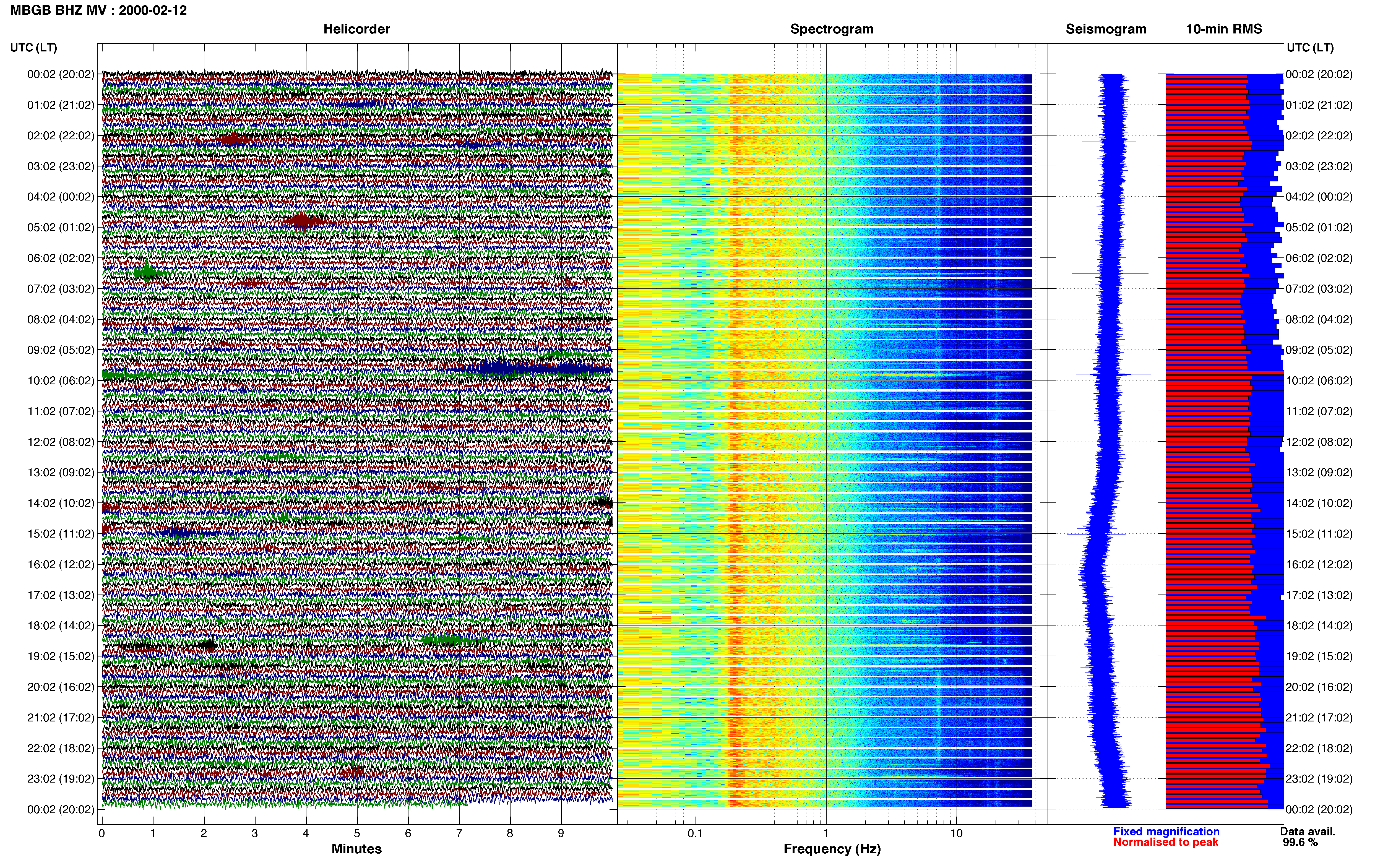Click the 23:02 (19:02) label next to the RMS panel
Image resolution: width=1388 pixels, height=868 pixels.
(1319, 779)
